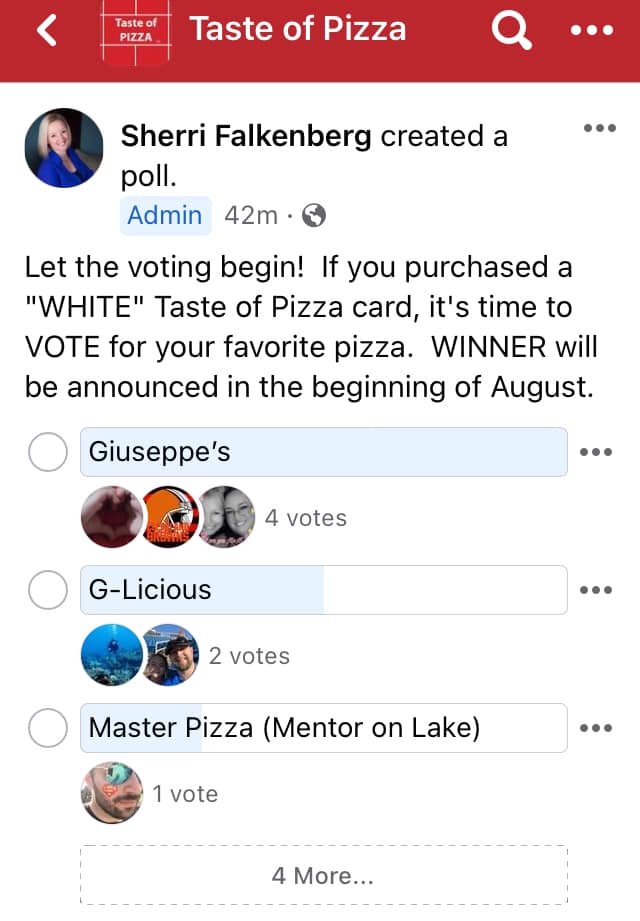The image size is (640, 921).
Task: Open header three-dot options menu
Action: click(591, 31)
